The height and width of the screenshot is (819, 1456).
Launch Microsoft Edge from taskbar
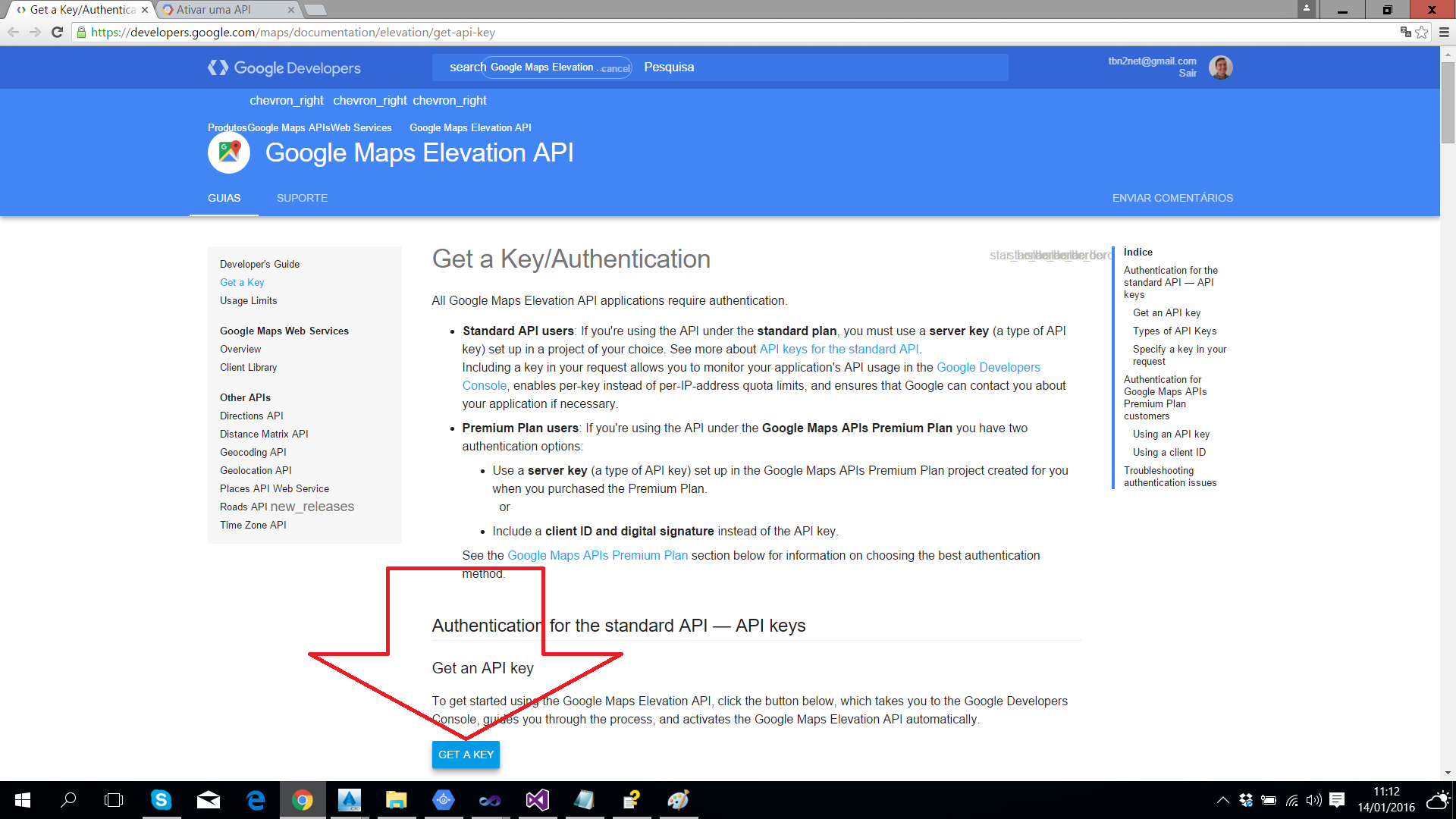(x=256, y=800)
